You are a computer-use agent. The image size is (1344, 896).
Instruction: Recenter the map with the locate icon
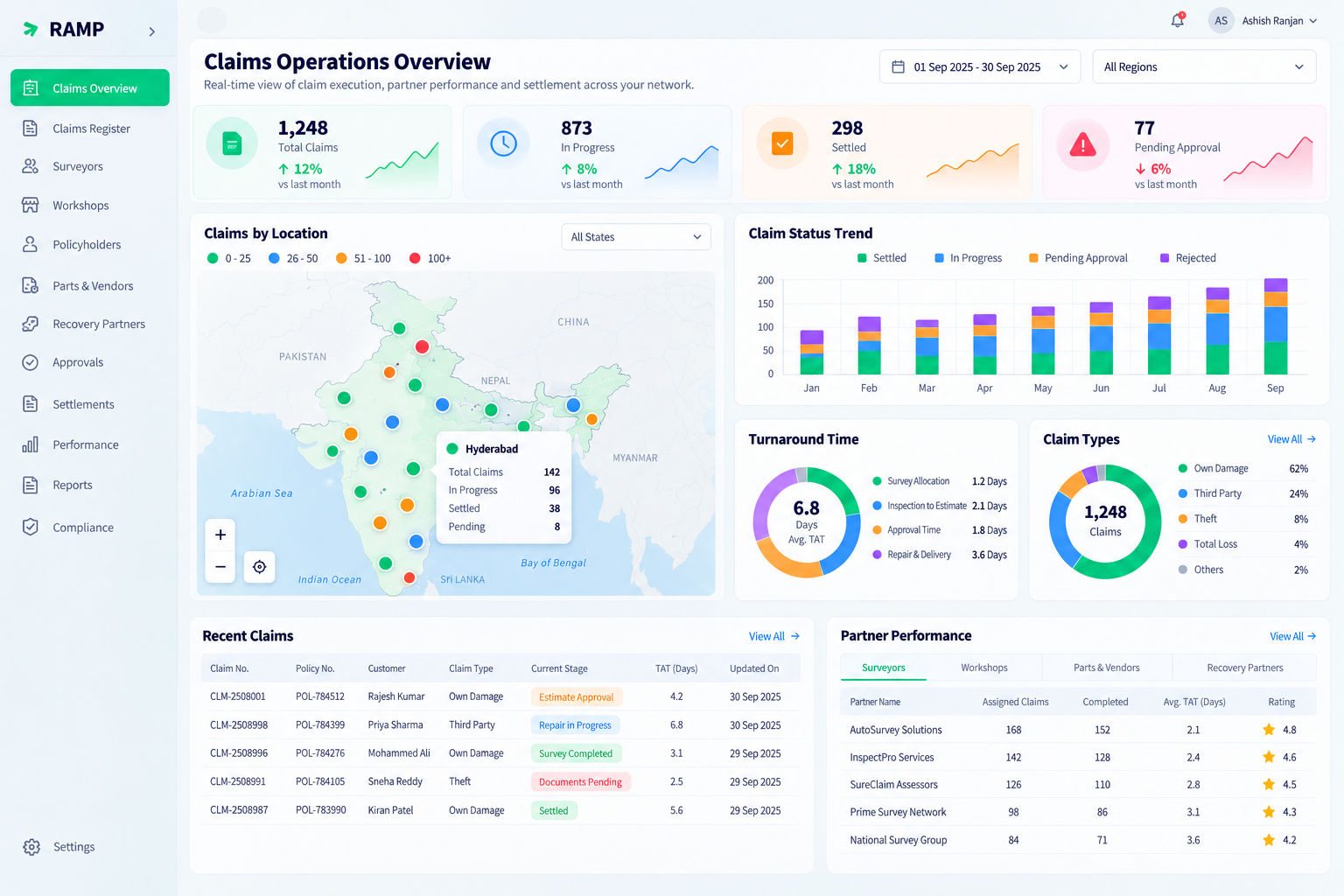[x=260, y=567]
